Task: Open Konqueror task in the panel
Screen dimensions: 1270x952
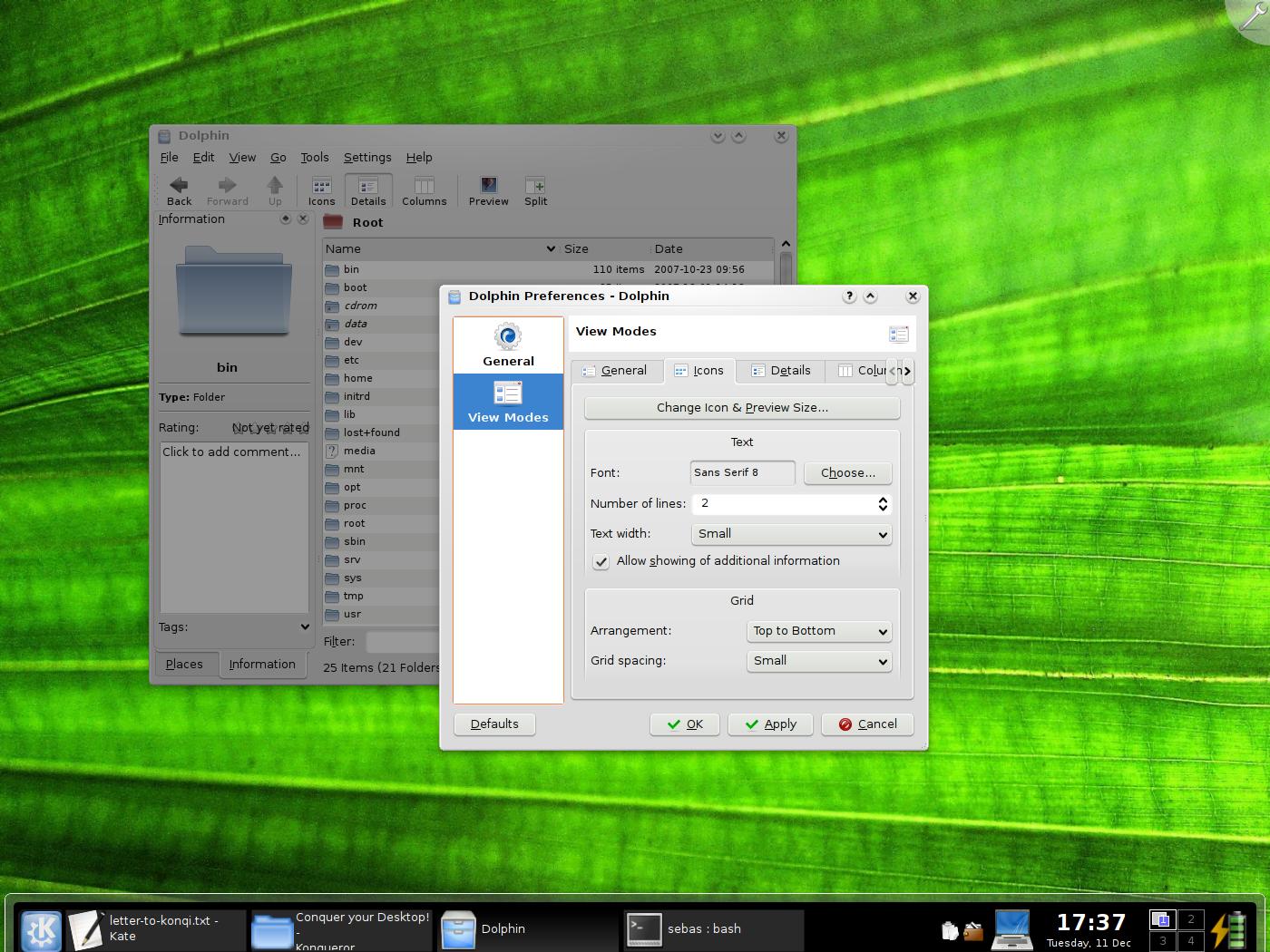Action: click(x=341, y=929)
